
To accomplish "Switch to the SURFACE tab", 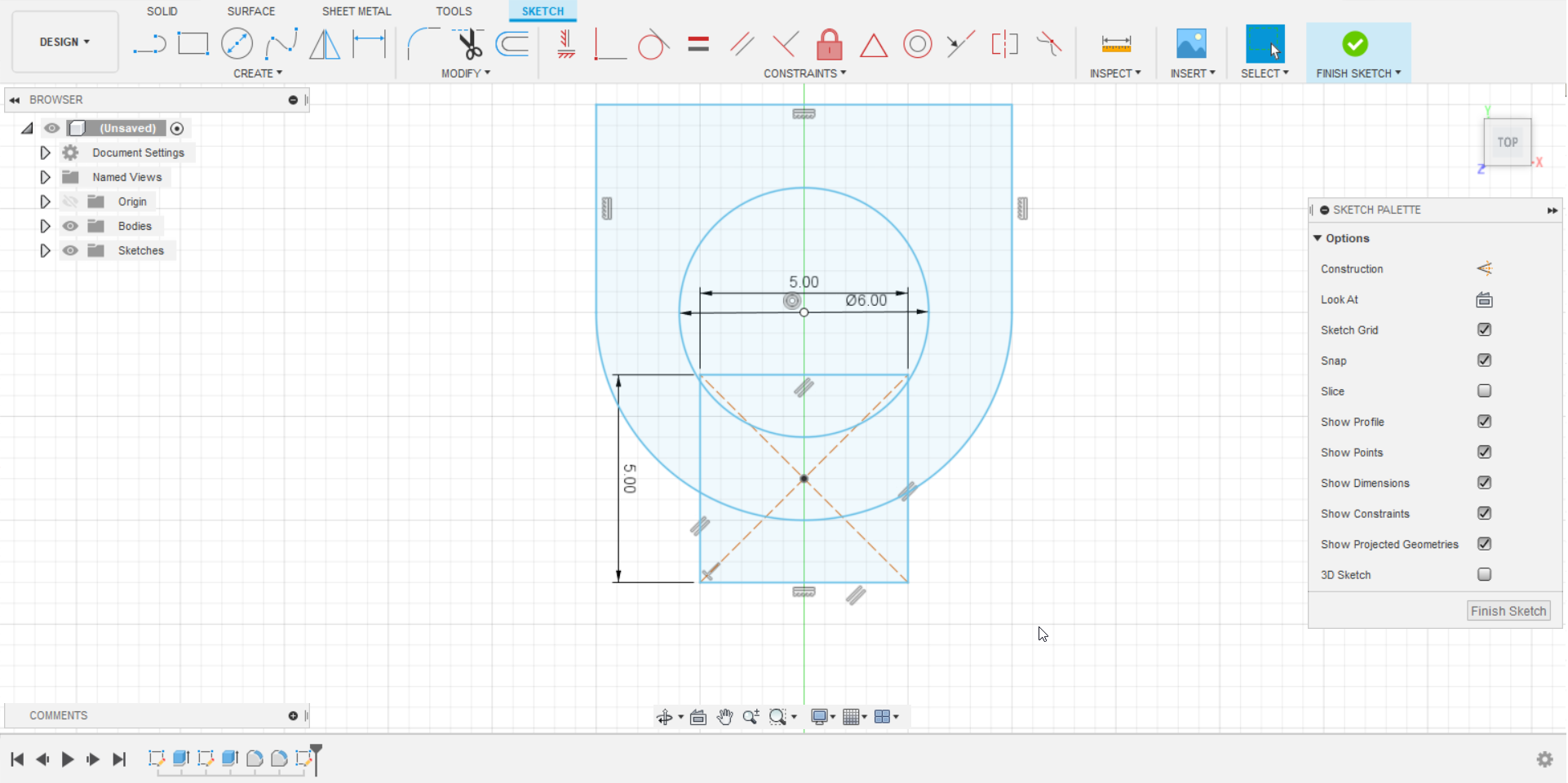I will (x=250, y=11).
